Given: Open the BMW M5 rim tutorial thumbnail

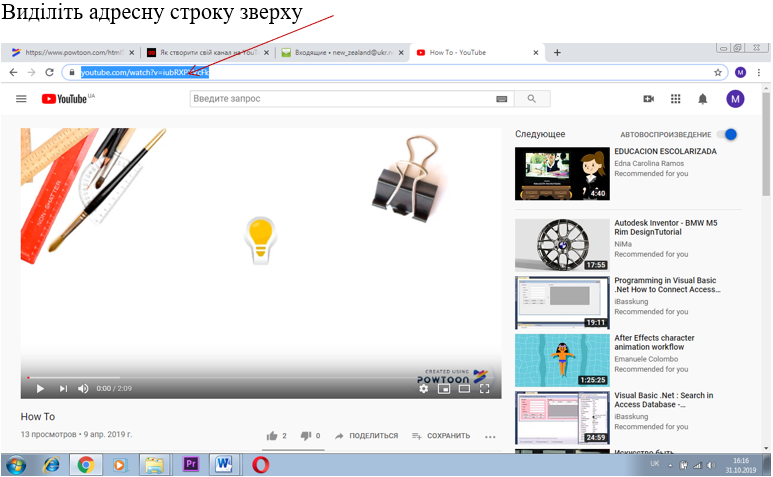Looking at the screenshot, I should pyautogui.click(x=562, y=245).
